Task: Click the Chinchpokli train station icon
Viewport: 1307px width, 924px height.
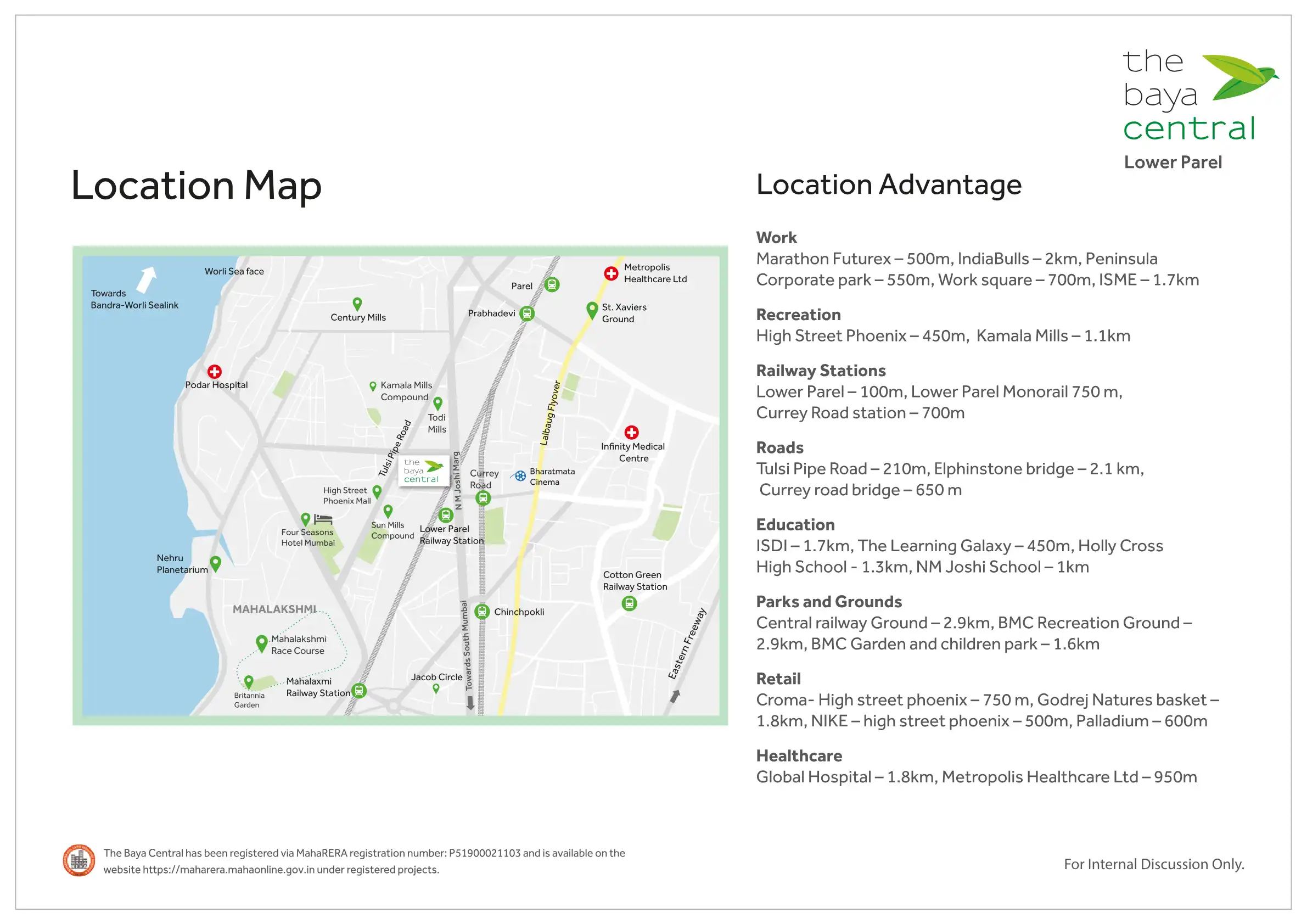Action: (482, 612)
